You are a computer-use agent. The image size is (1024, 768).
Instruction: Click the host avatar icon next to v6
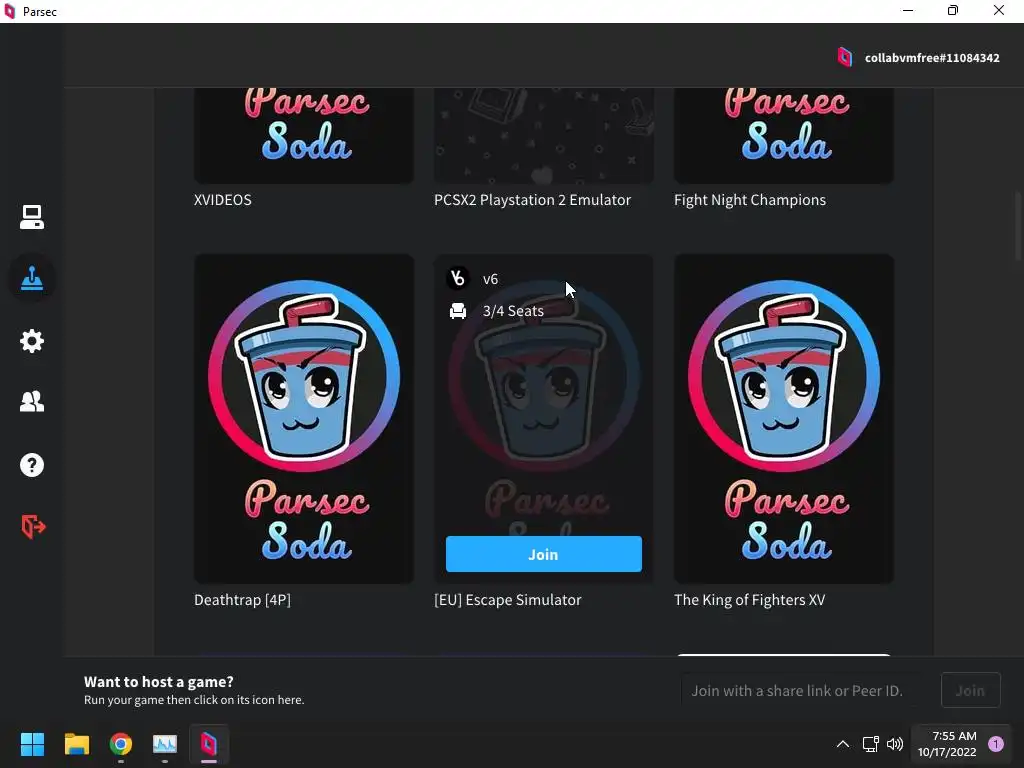tap(458, 279)
